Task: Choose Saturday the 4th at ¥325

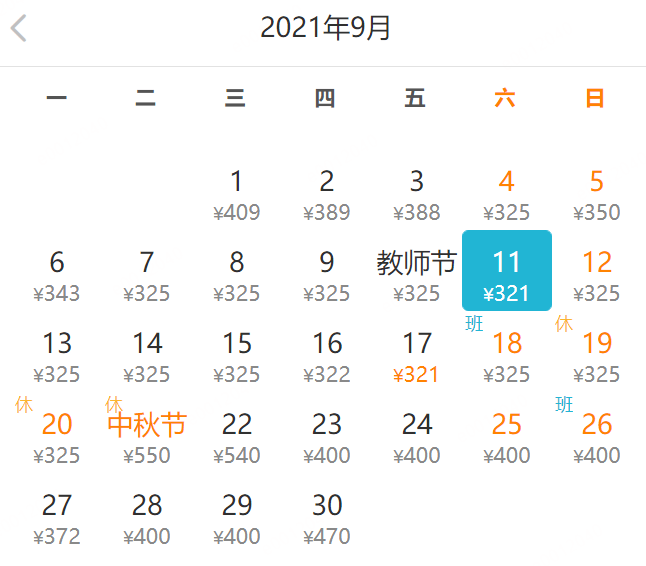Action: tap(507, 189)
